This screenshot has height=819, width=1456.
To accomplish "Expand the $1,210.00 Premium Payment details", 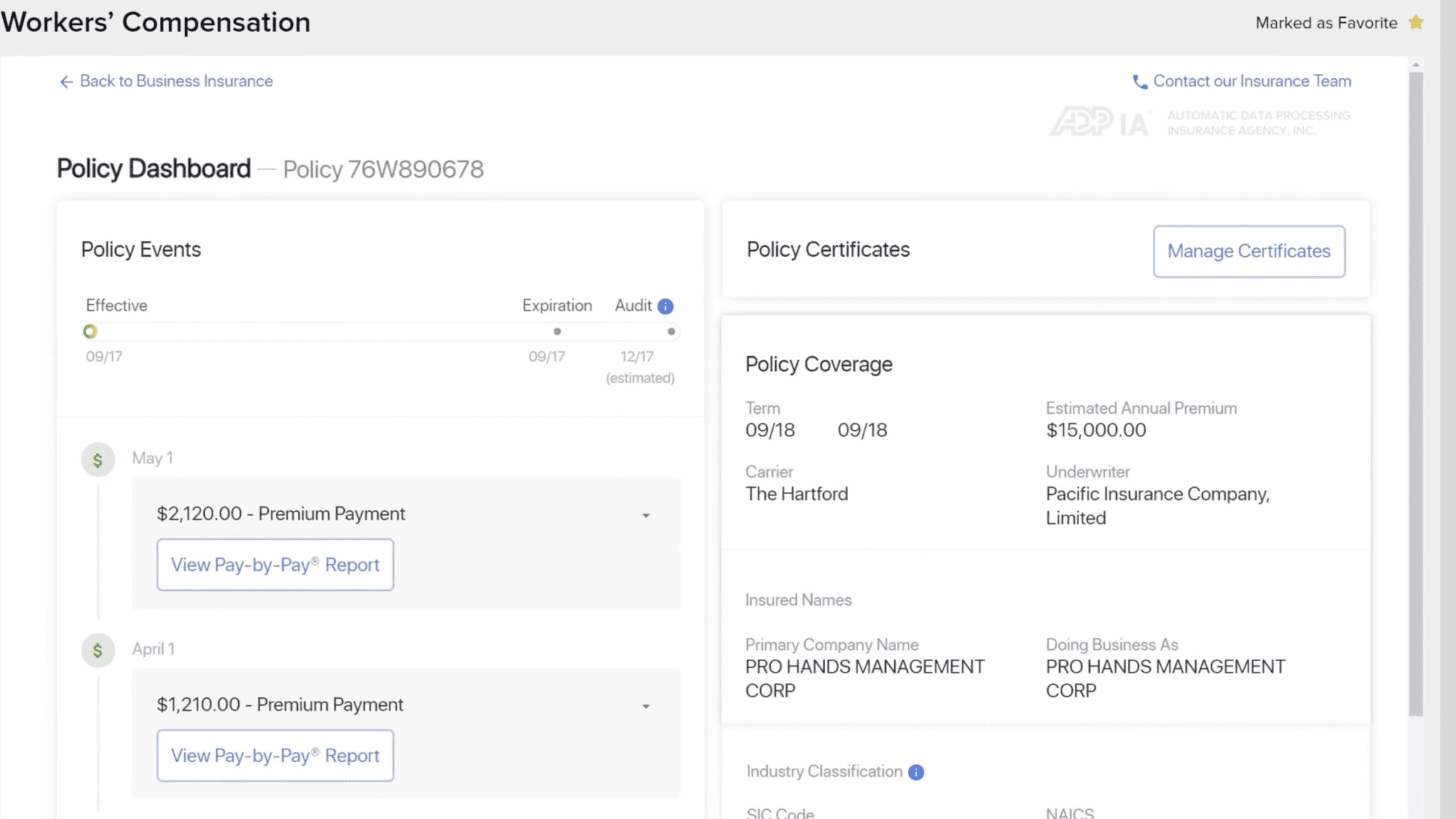I will 646,705.
